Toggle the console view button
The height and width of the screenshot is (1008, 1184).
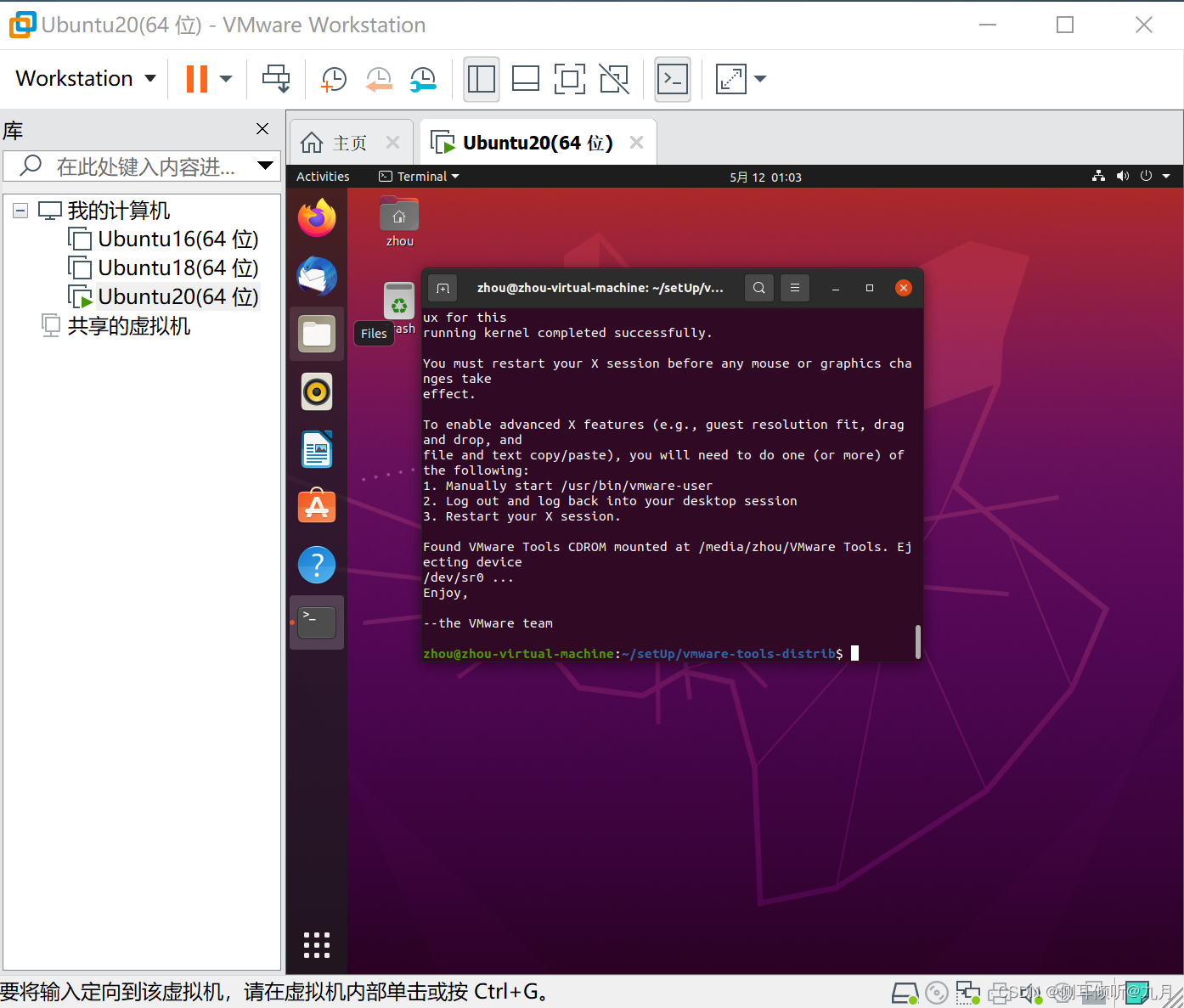coord(673,79)
